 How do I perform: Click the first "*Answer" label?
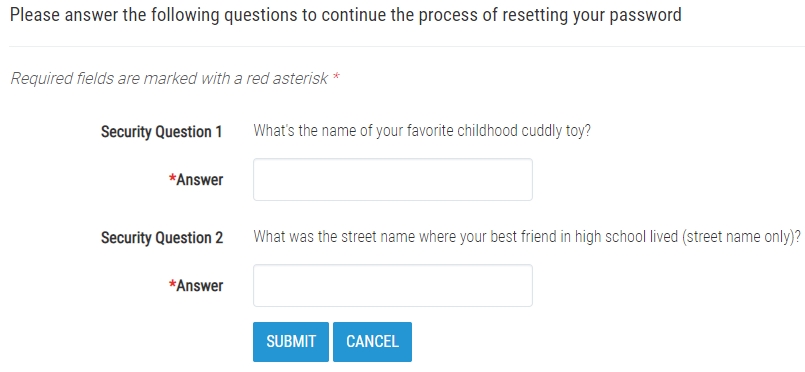pos(196,180)
